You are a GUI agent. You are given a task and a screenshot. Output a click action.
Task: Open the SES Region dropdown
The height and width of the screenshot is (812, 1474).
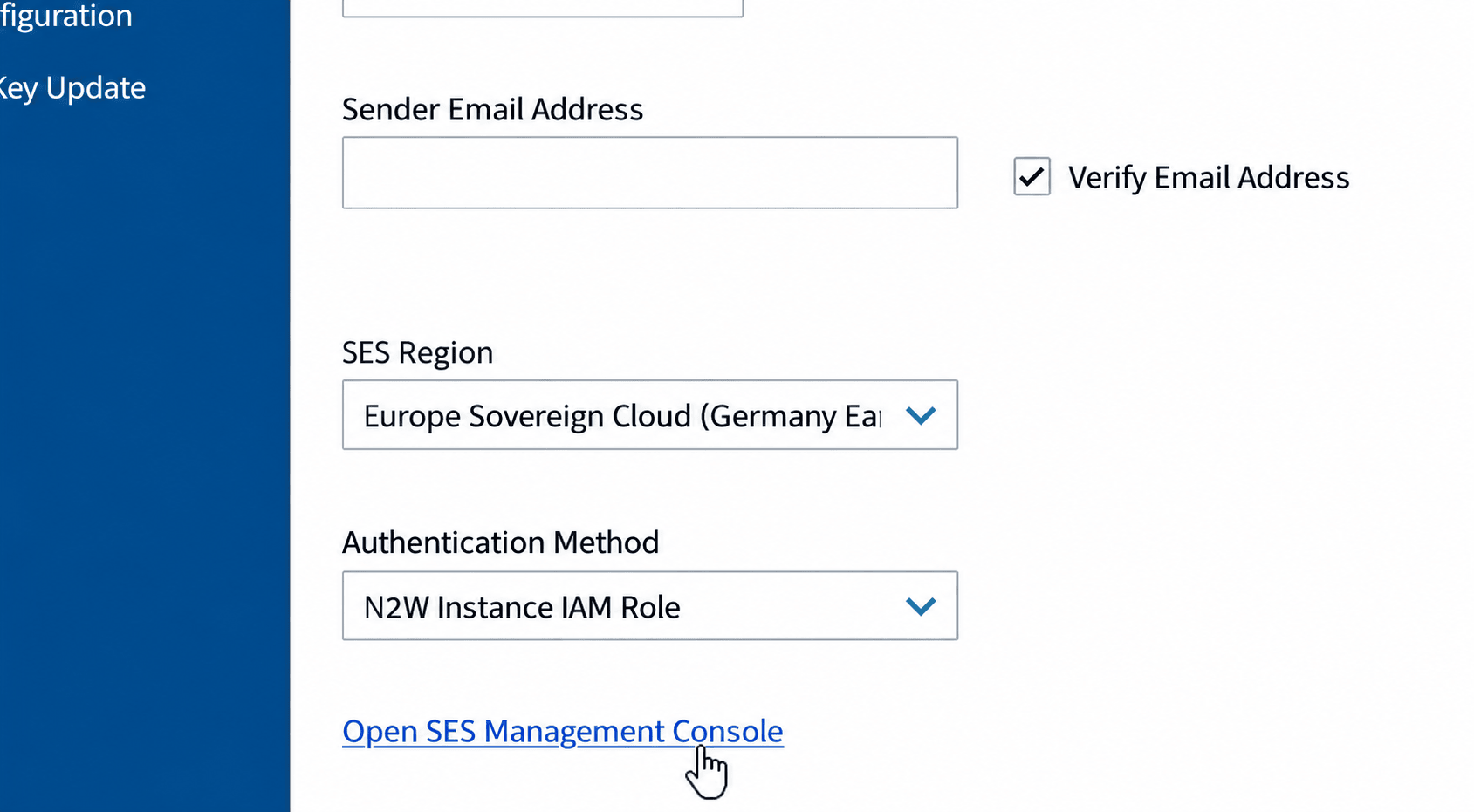click(650, 415)
